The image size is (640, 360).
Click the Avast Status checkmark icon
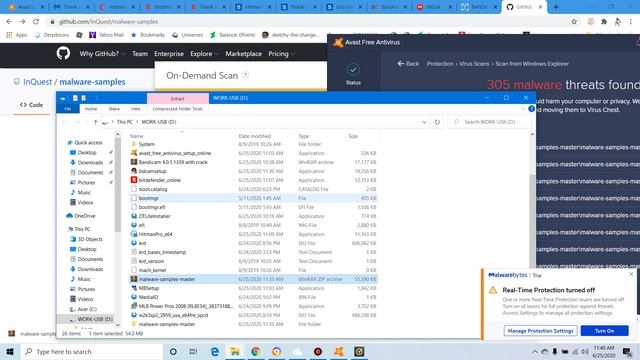tap(353, 69)
